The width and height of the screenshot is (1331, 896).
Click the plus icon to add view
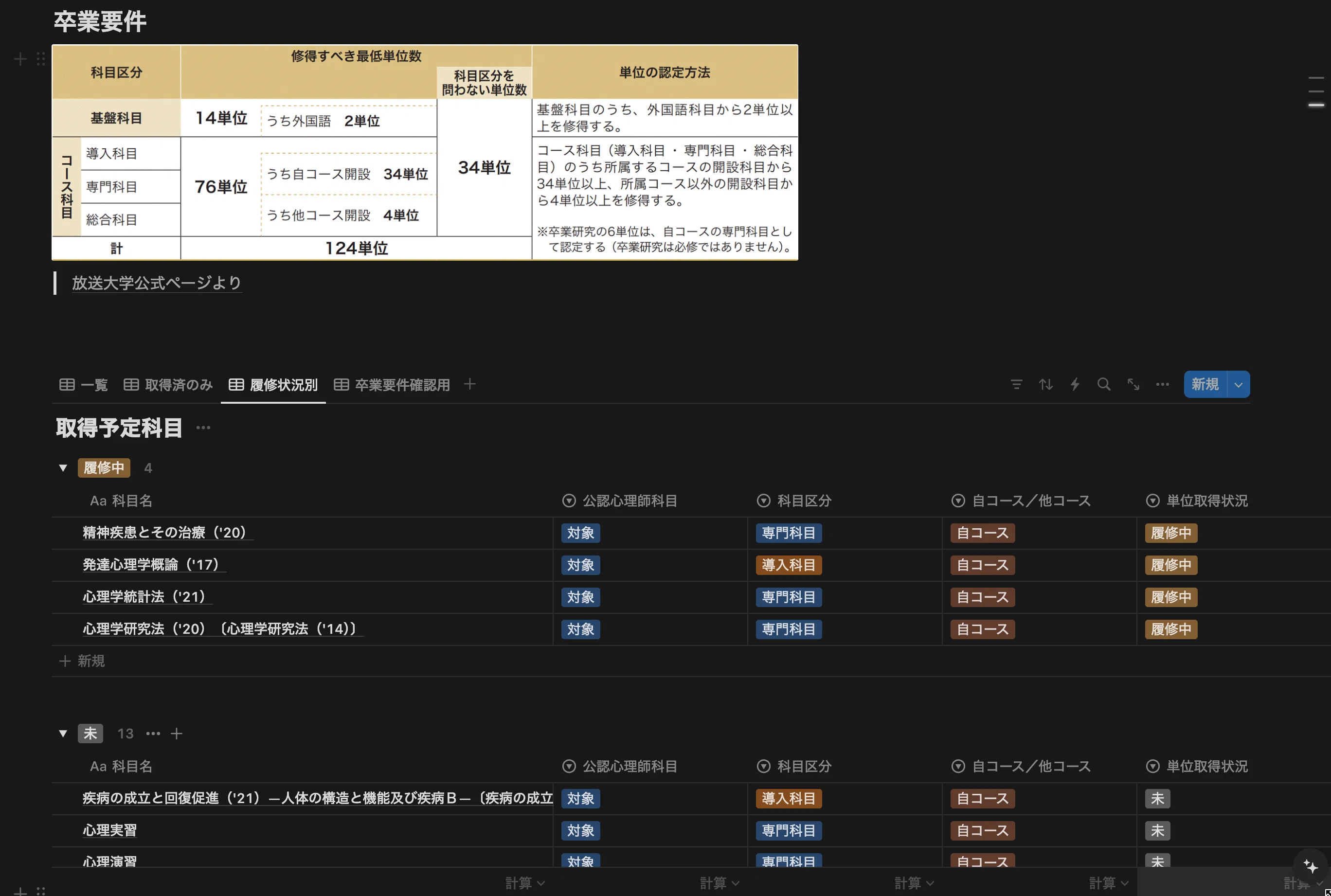[469, 384]
